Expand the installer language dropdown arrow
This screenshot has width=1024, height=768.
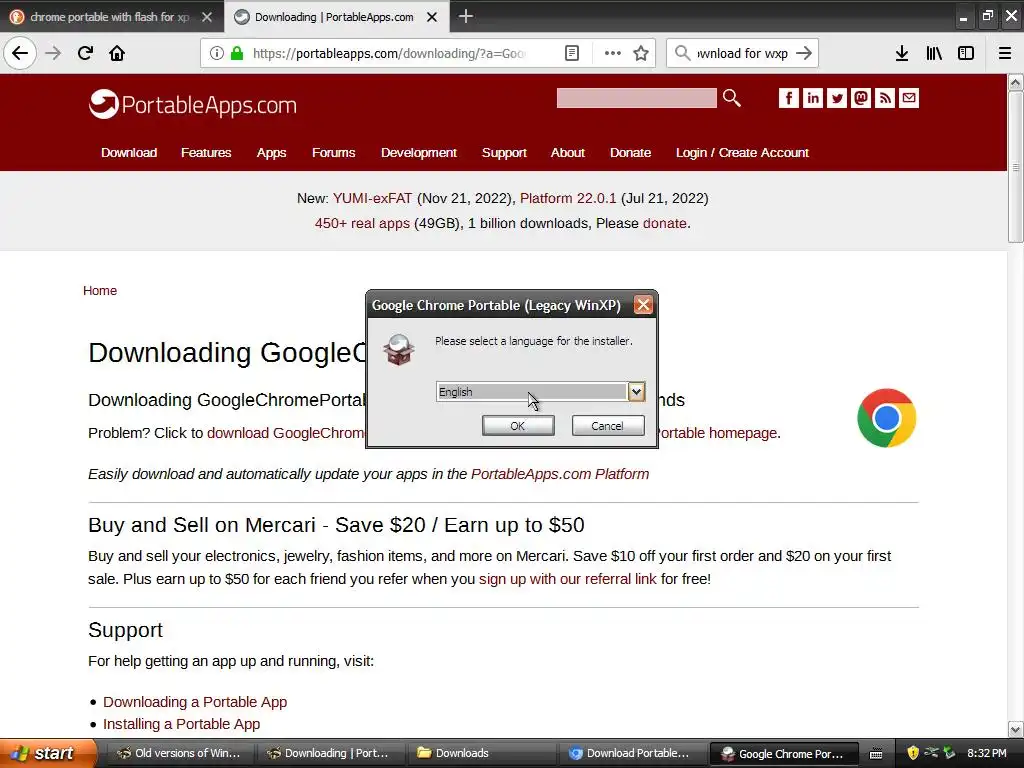pos(636,391)
